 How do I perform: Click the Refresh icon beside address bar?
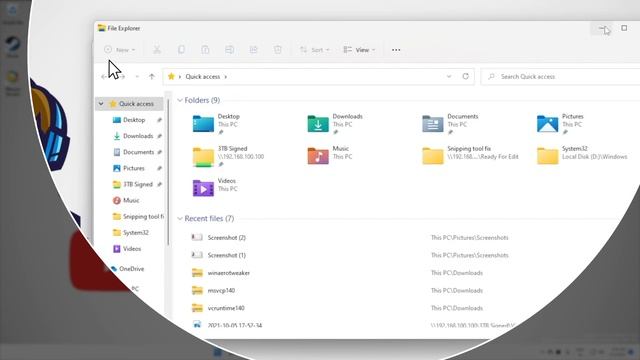click(x=465, y=76)
